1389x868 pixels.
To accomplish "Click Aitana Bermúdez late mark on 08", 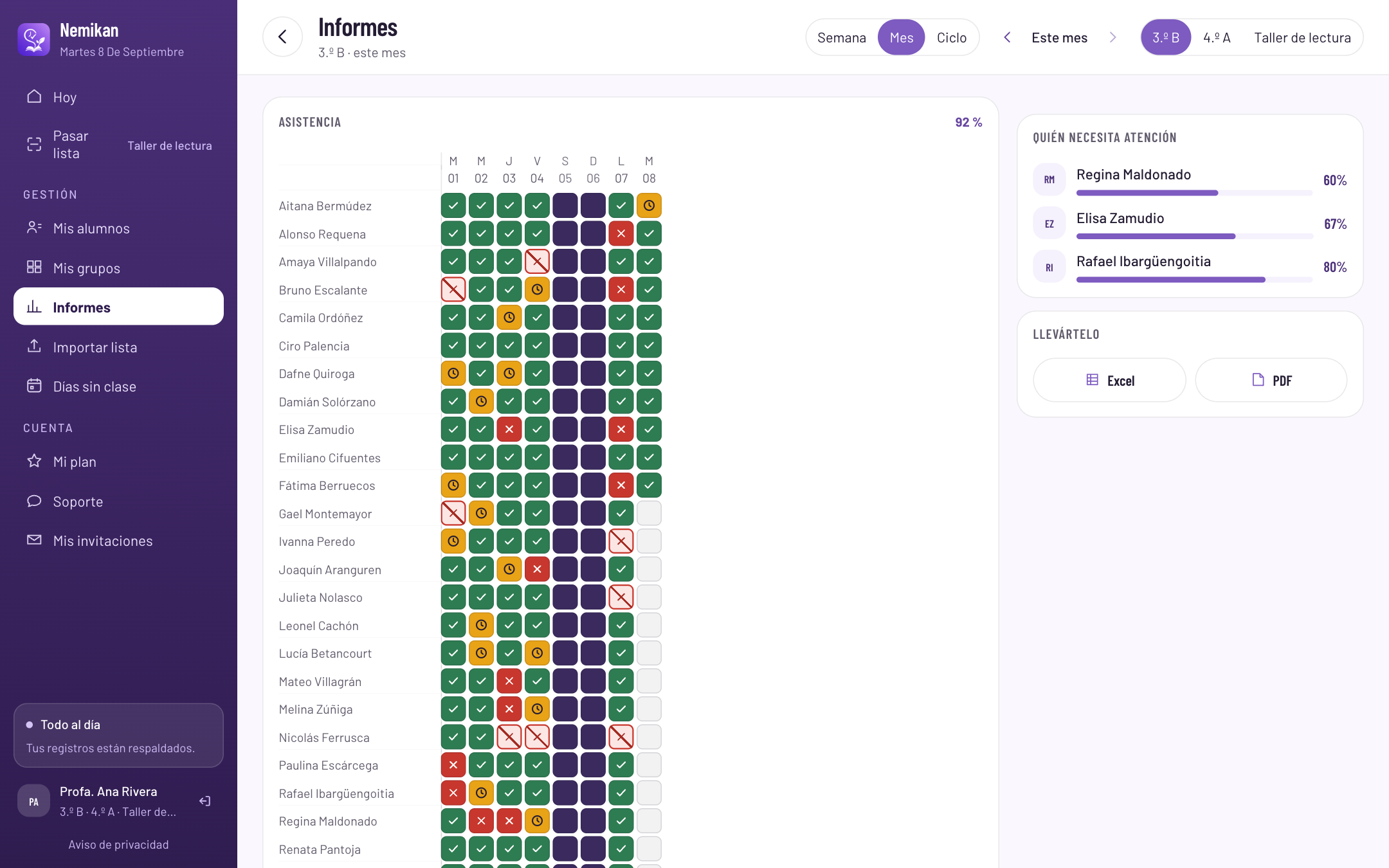I will pos(649,206).
